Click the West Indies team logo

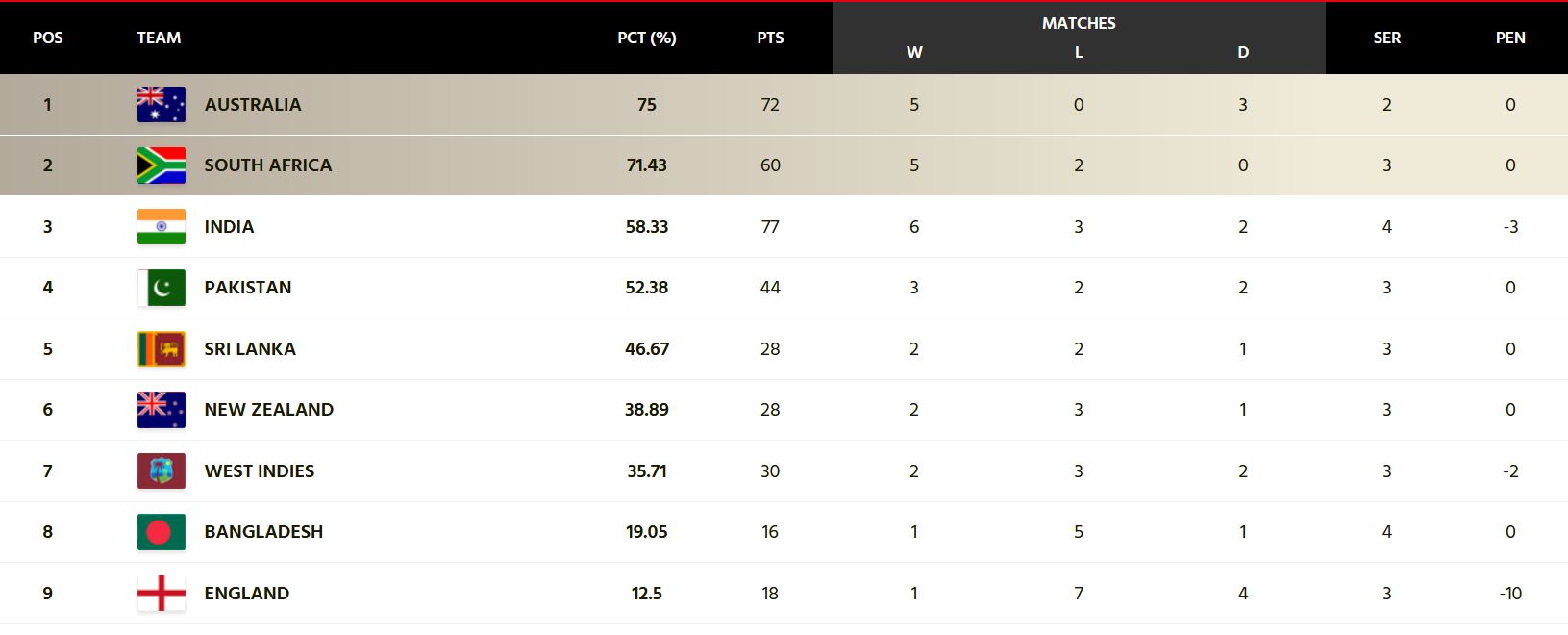point(162,471)
